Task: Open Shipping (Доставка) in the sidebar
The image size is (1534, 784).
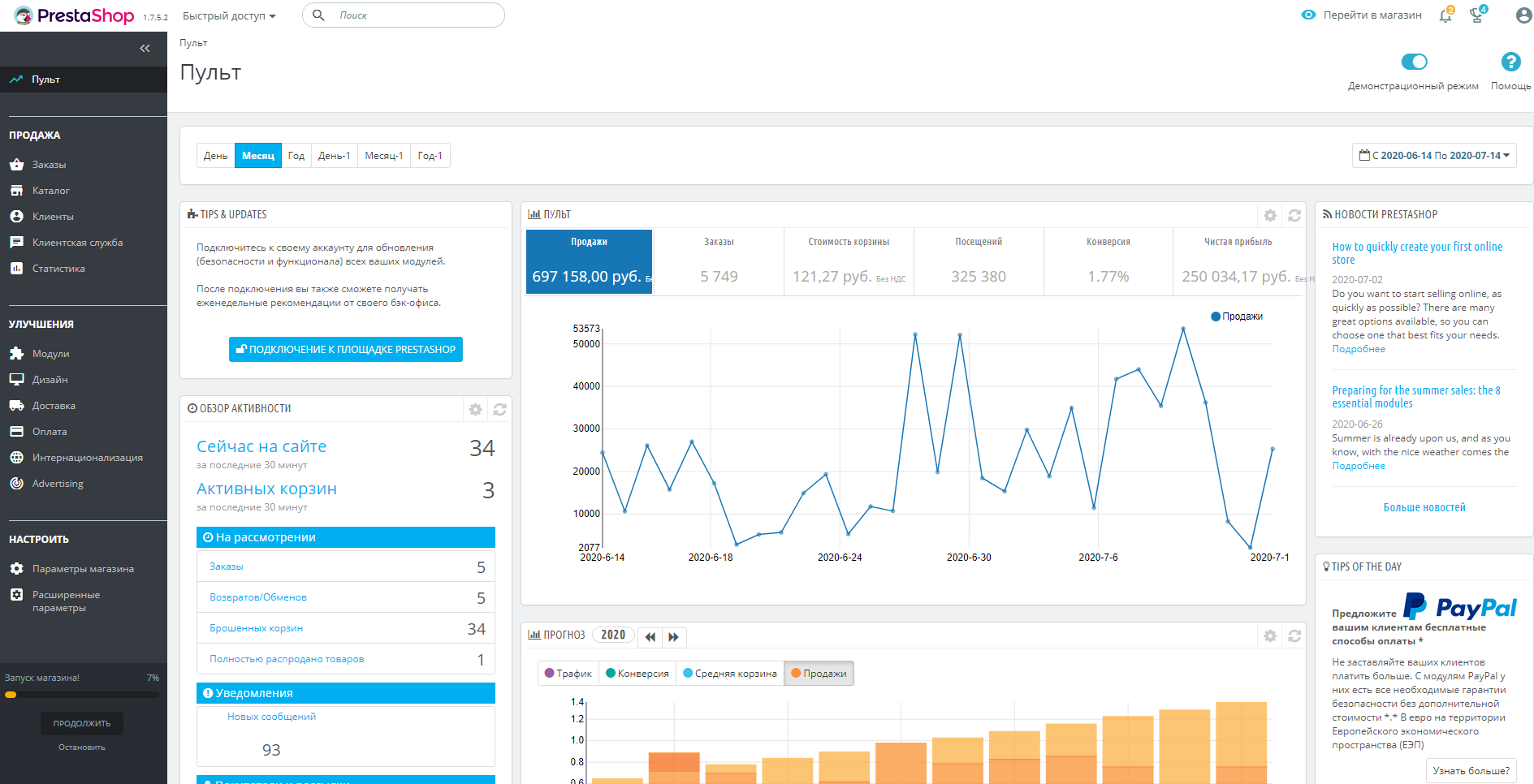Action: point(54,406)
